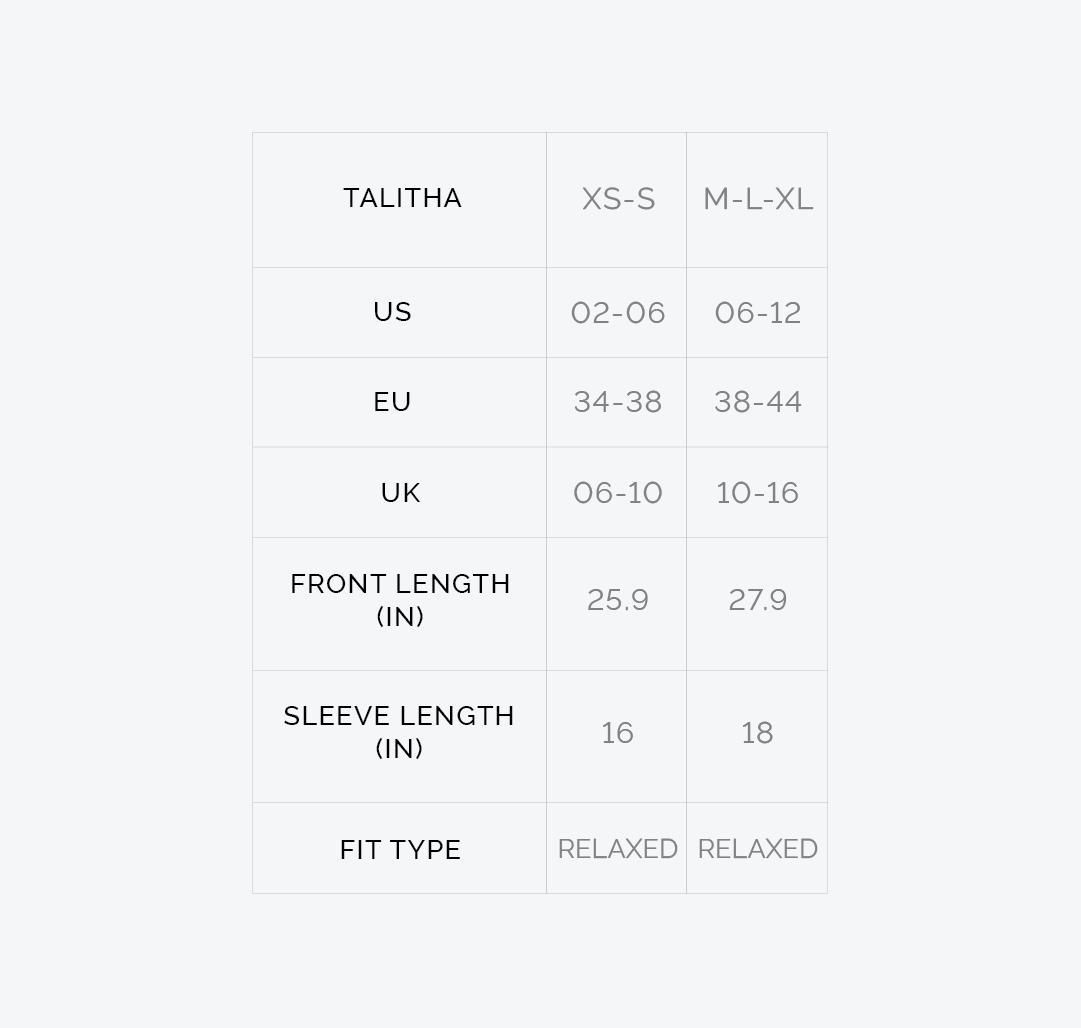Viewport: 1081px width, 1028px height.
Task: Click the UK row label
Action: coord(400,493)
